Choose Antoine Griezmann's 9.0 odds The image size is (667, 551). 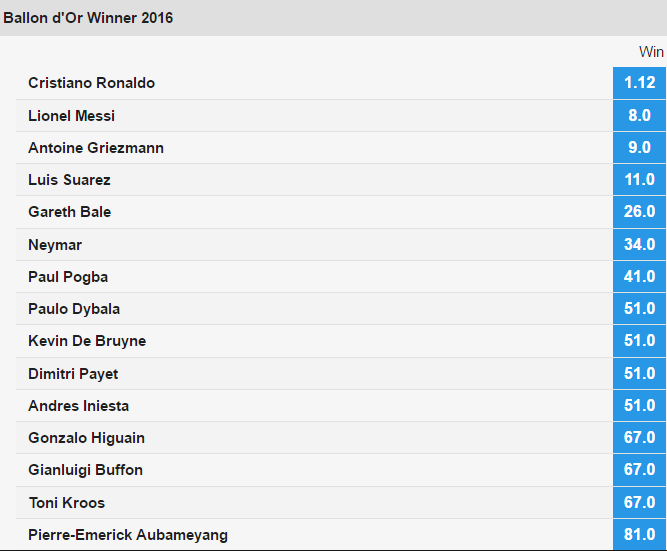[x=639, y=148]
